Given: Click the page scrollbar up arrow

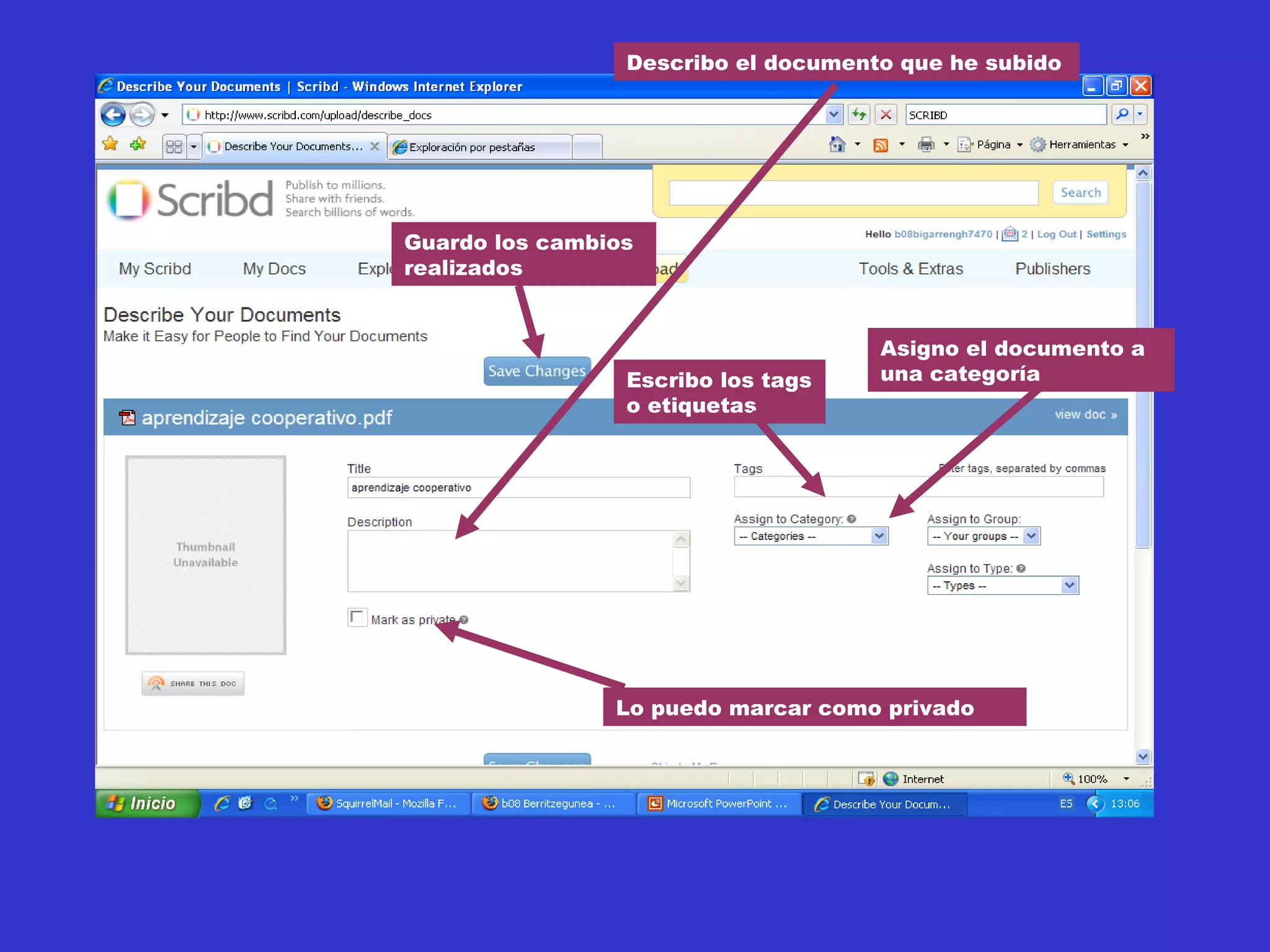Looking at the screenshot, I should 1143,173.
